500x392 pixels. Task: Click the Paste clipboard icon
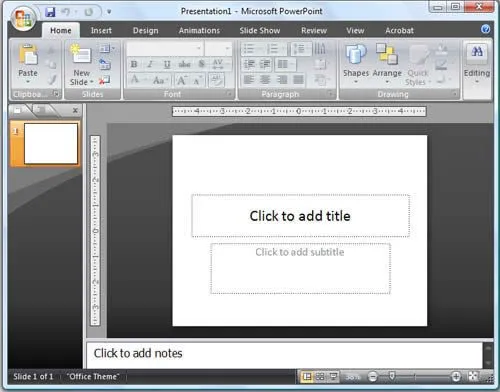tap(28, 55)
